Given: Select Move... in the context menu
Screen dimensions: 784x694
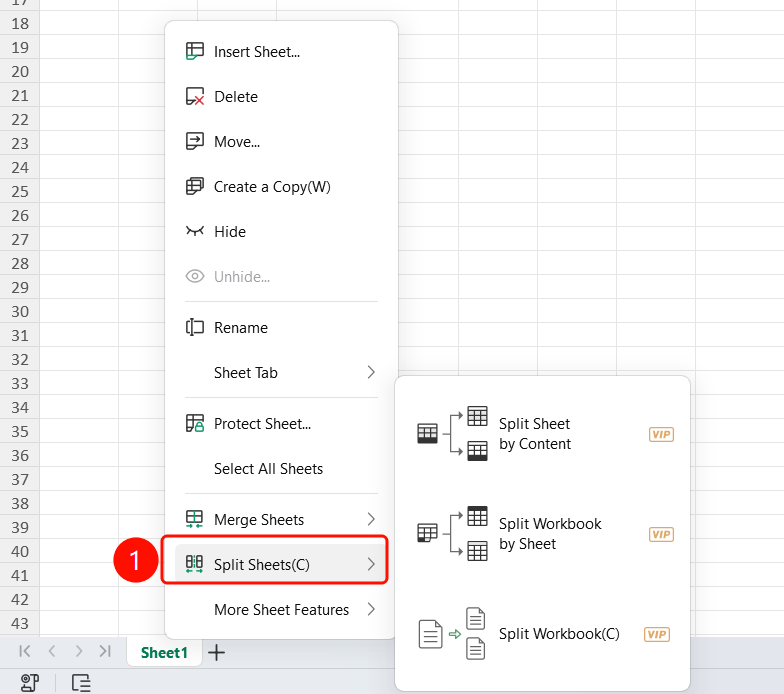Looking at the screenshot, I should pos(282,142).
